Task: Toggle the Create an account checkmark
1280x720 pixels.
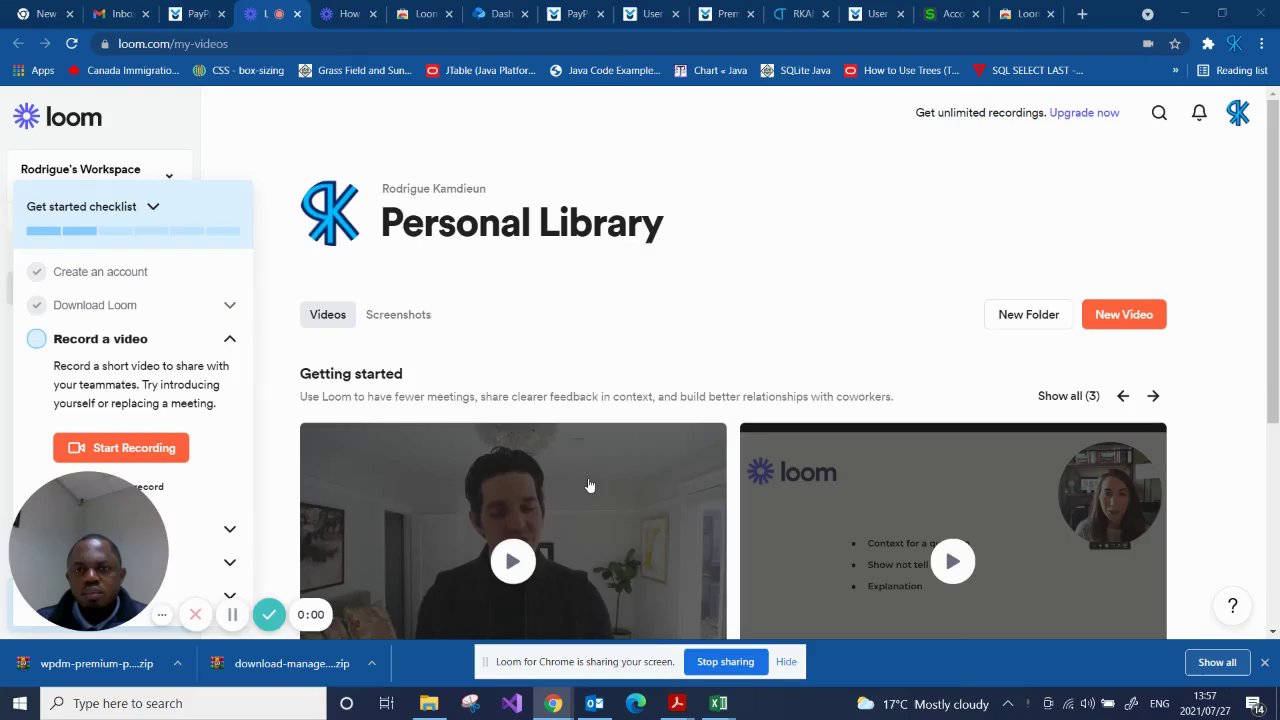Action: tap(37, 272)
